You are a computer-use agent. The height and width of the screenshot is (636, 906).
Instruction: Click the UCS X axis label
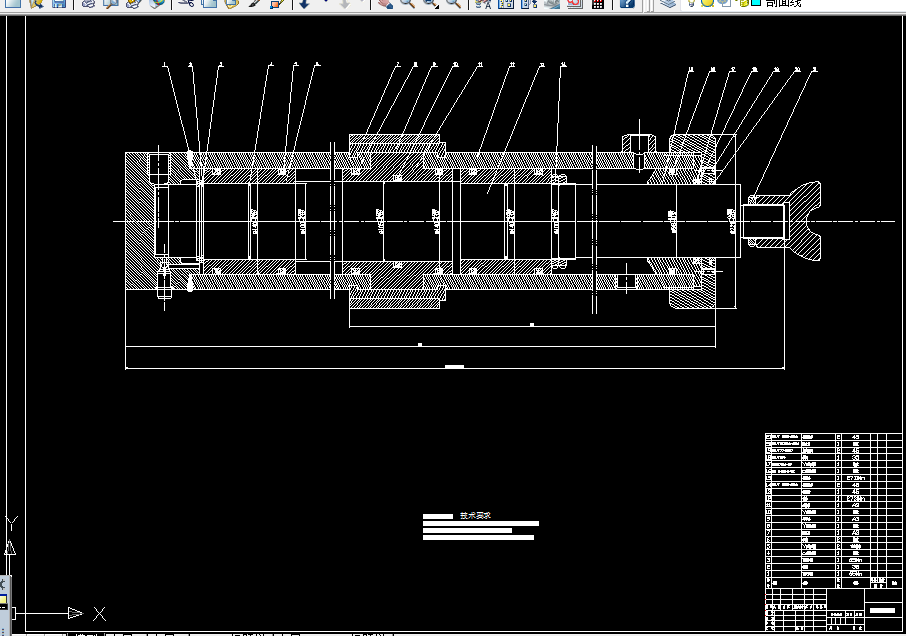click(x=99, y=613)
